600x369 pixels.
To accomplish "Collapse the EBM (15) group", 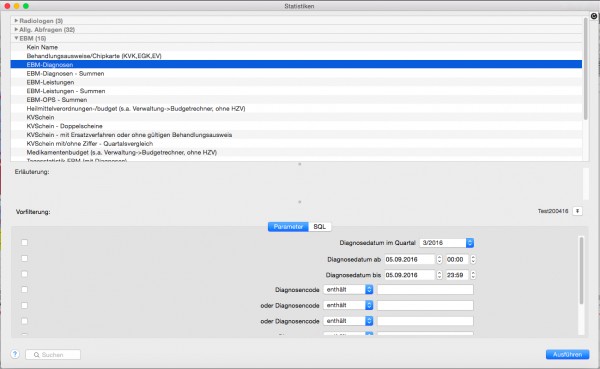I will 16,38.
